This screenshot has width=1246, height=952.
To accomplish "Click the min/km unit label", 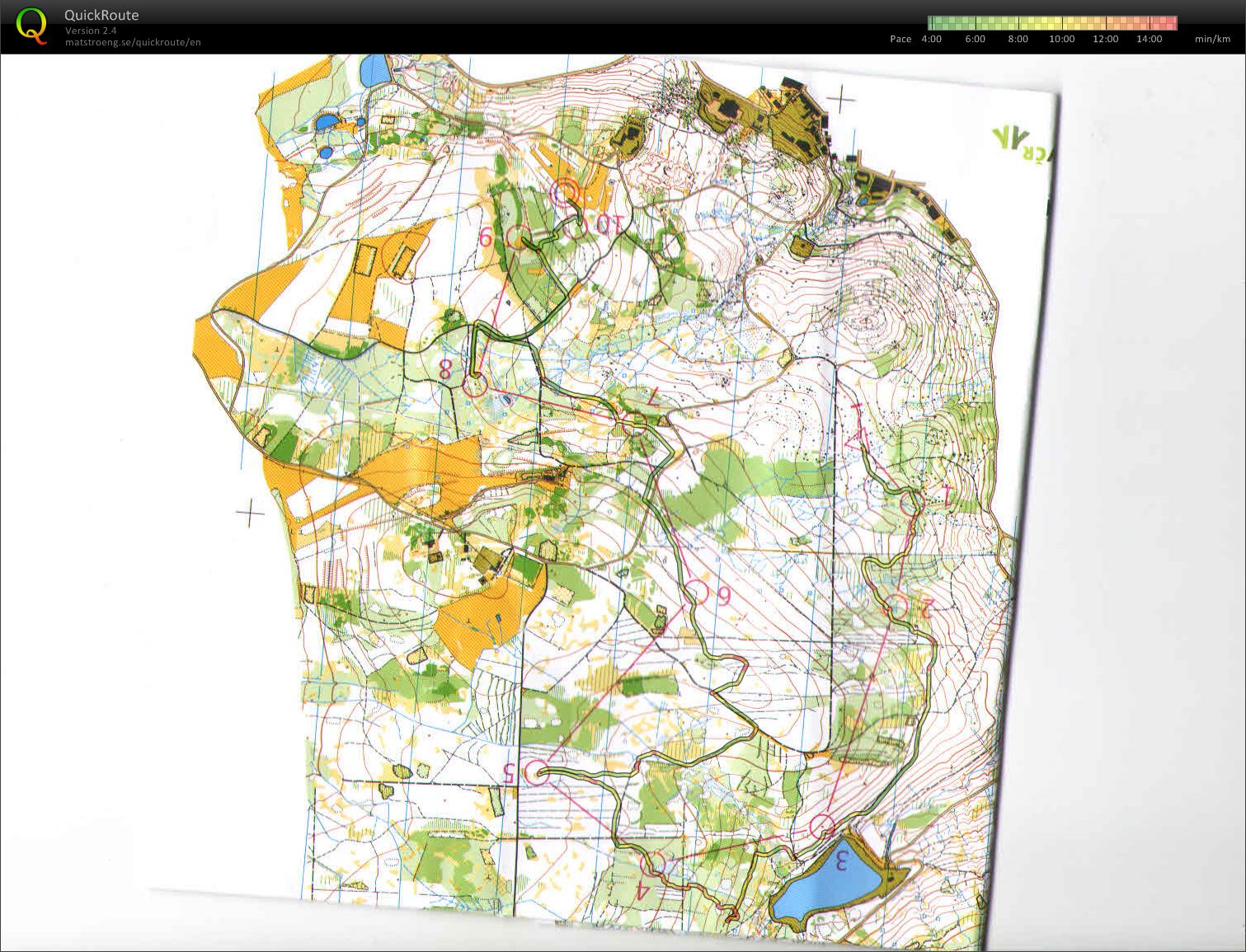I will 1212,39.
